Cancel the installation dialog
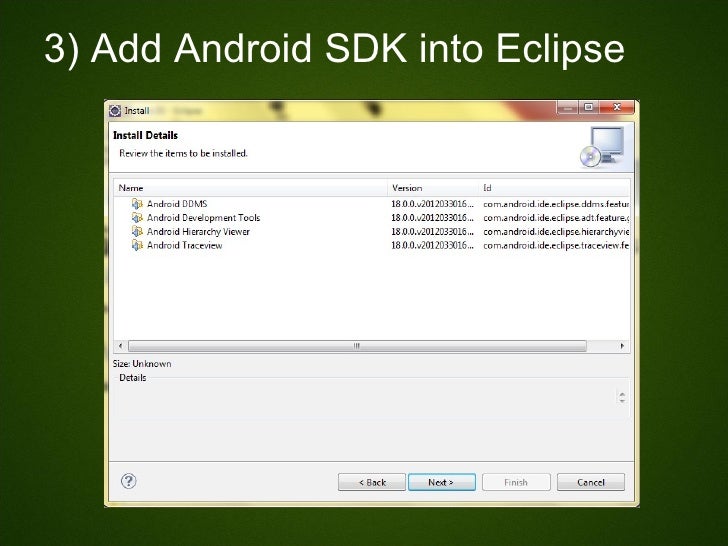 [x=591, y=482]
